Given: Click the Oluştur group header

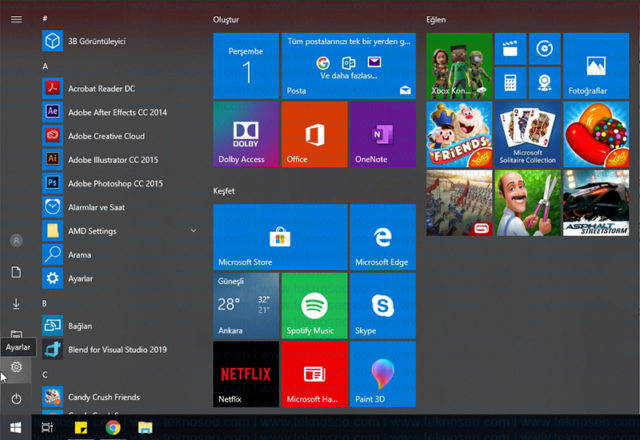Looking at the screenshot, I should click(226, 19).
